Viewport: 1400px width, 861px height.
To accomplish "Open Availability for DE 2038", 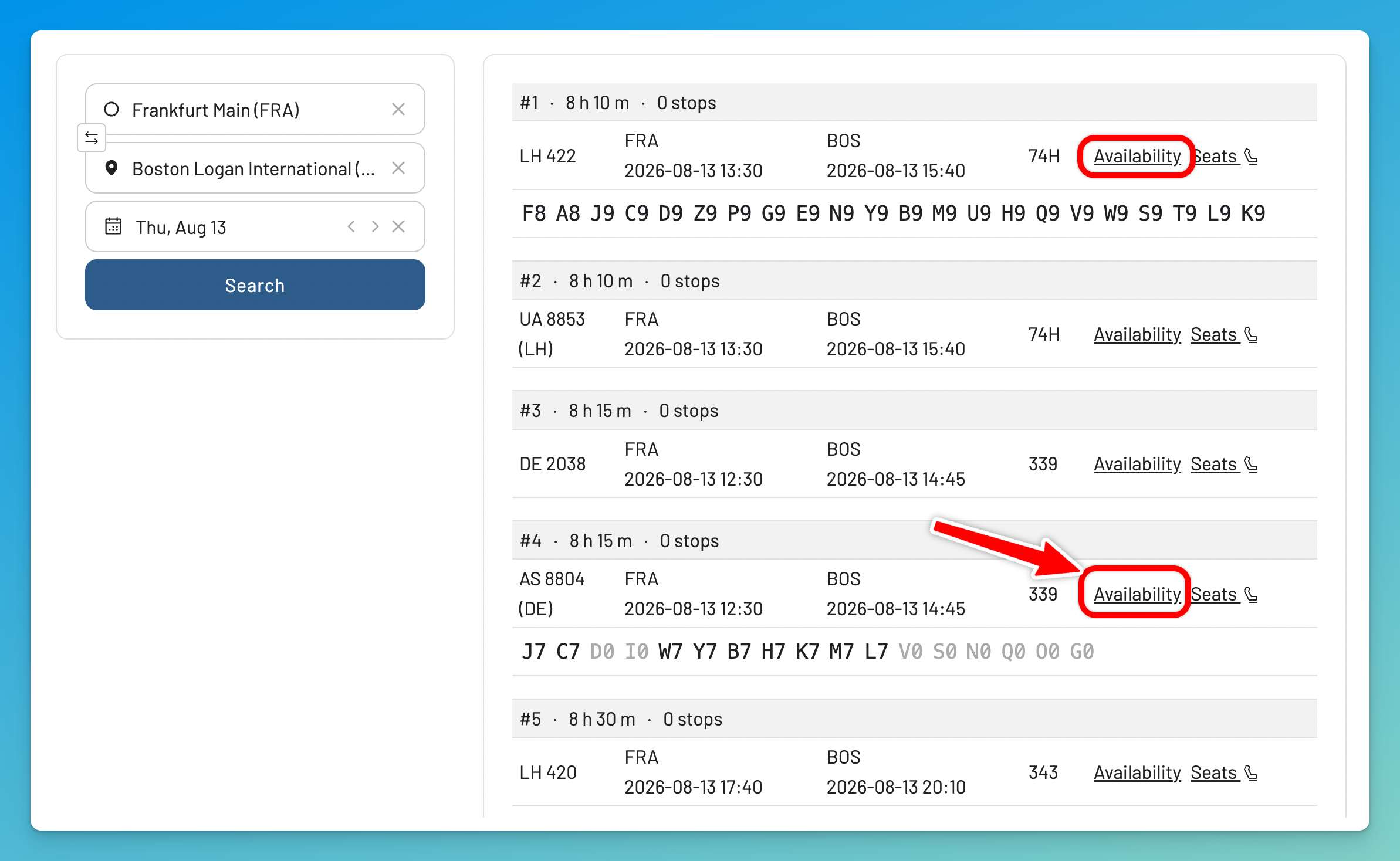I will [x=1137, y=464].
